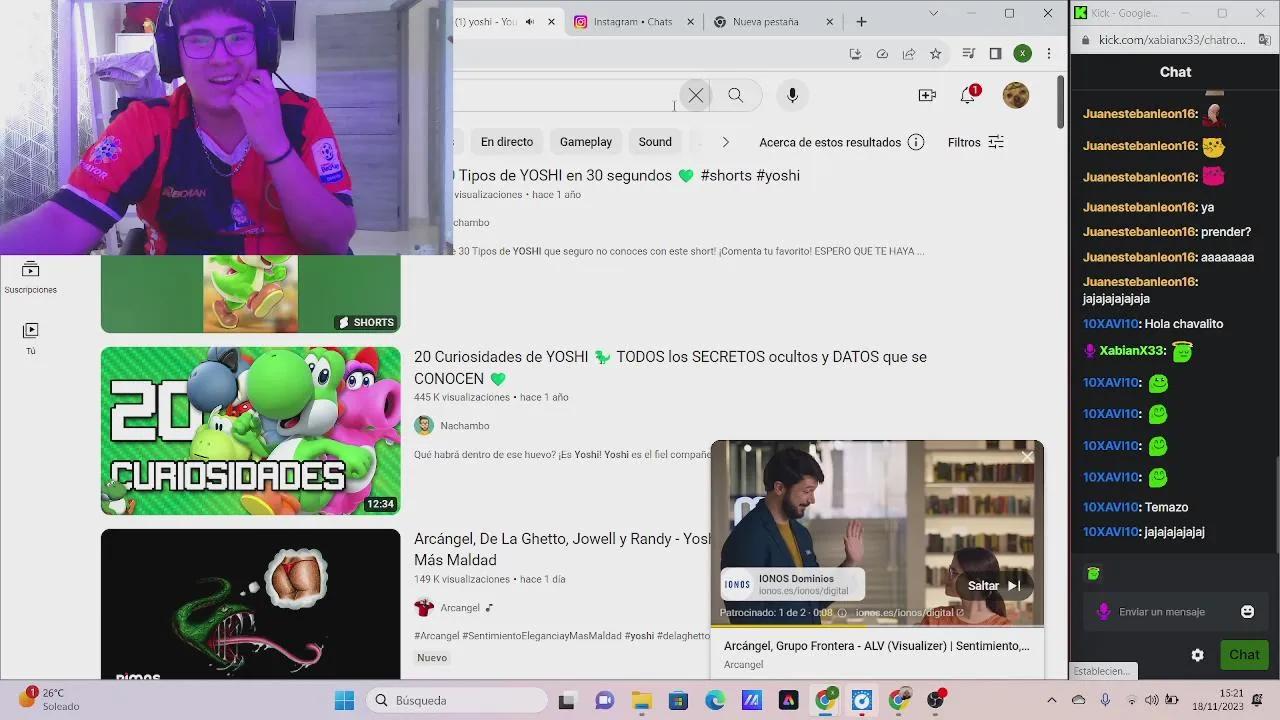Open Kick chat settings gear
Viewport: 1280px width, 720px height.
click(x=1197, y=655)
